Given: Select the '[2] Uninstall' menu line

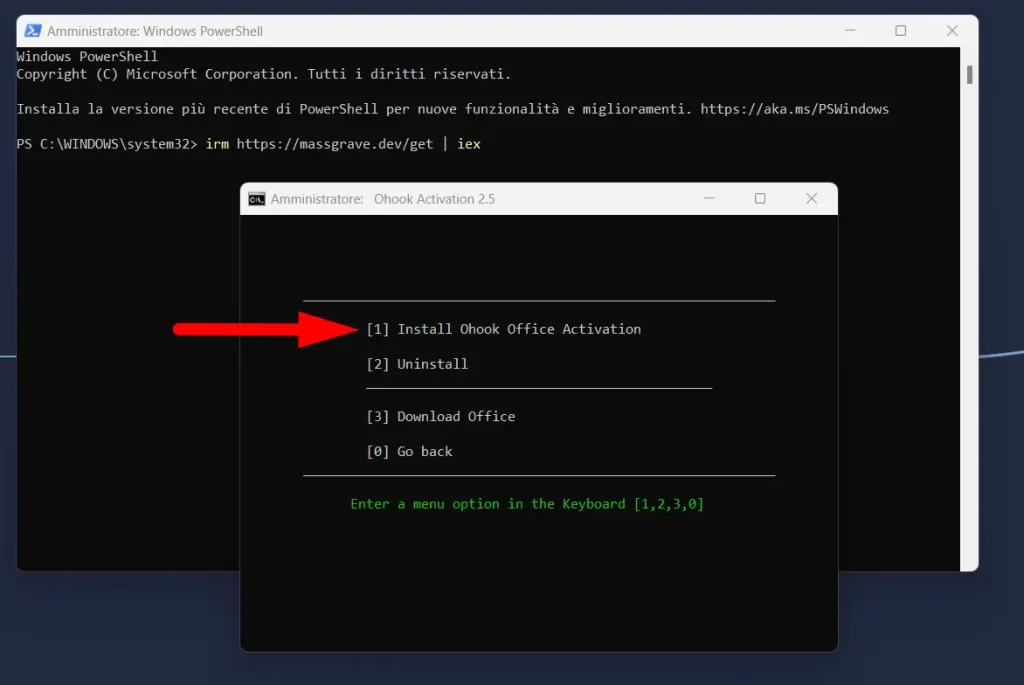Looking at the screenshot, I should [x=417, y=364].
